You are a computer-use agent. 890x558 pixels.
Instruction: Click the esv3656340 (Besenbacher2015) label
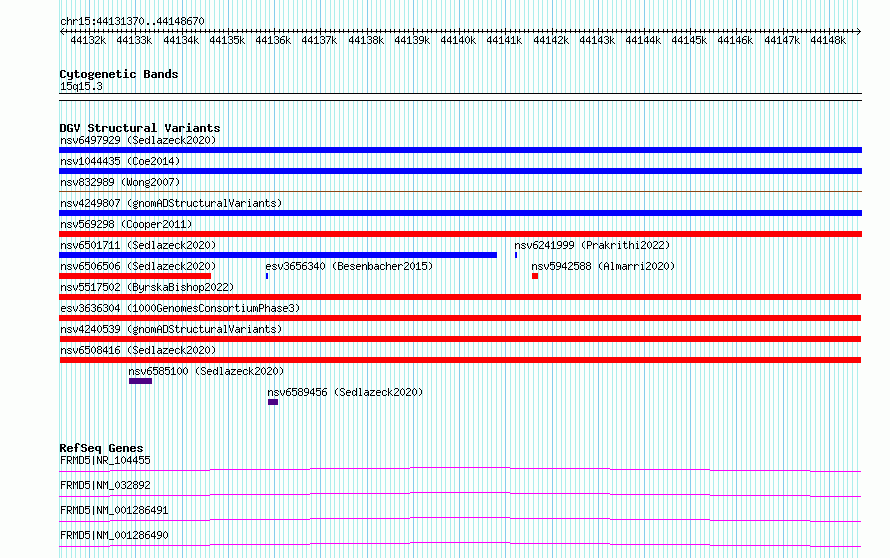pos(349,266)
